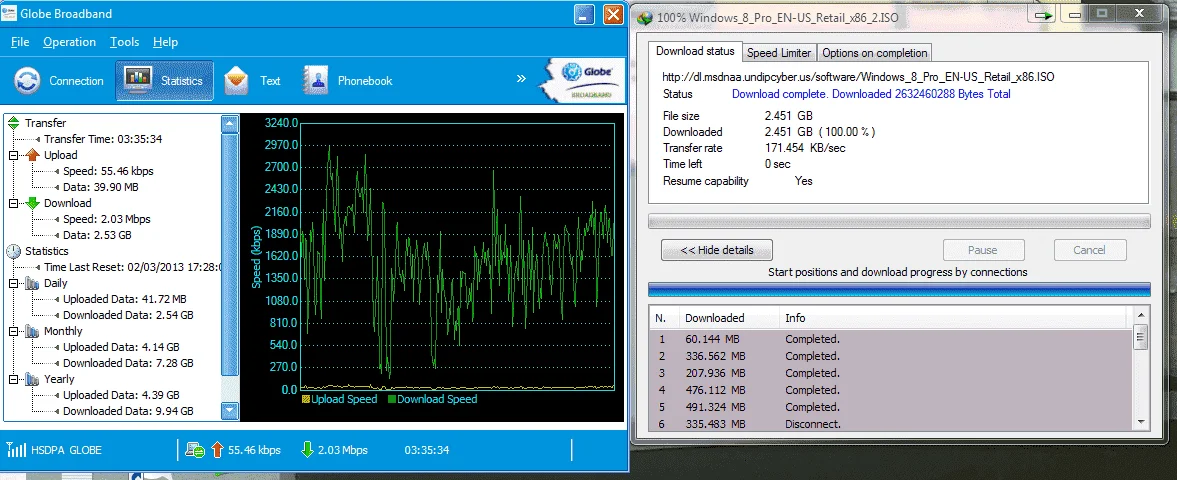Click the status bar green download arrow
This screenshot has width=1177, height=480.
306,450
